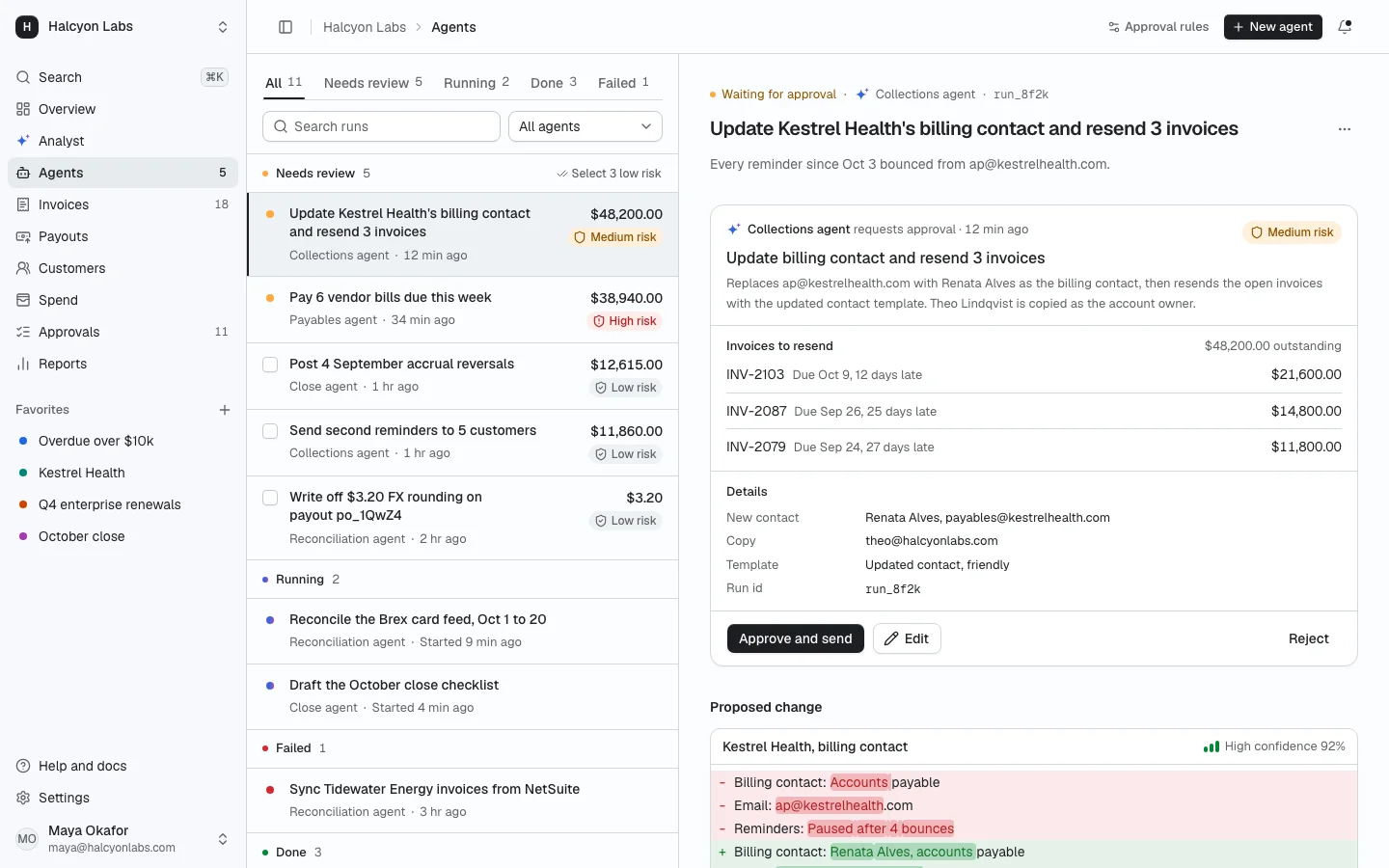Open the Q4 enterprise renewals favorite
Screen dimensions: 1389x868
tap(123, 504)
